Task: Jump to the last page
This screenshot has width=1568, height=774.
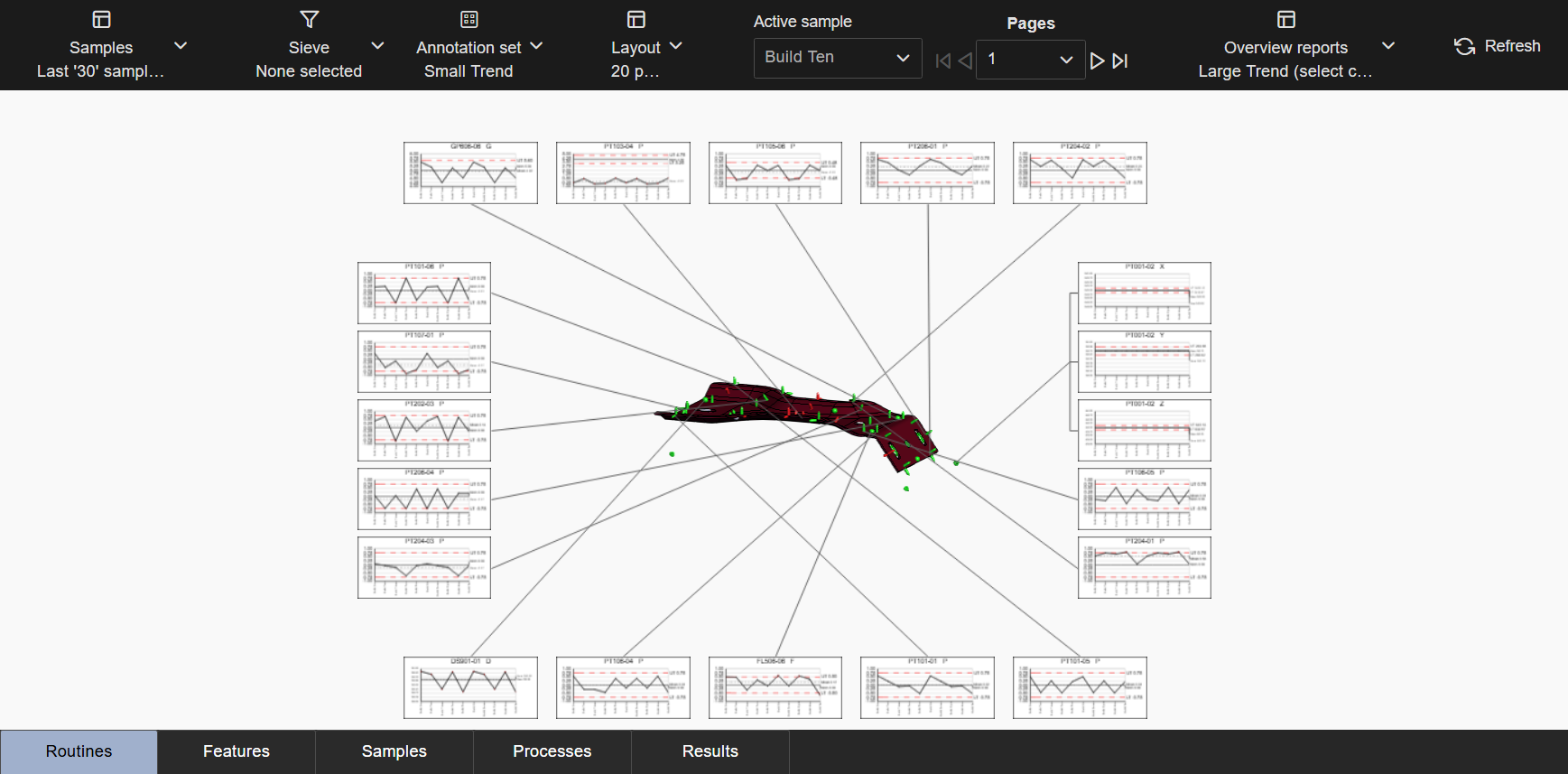Action: click(1120, 61)
